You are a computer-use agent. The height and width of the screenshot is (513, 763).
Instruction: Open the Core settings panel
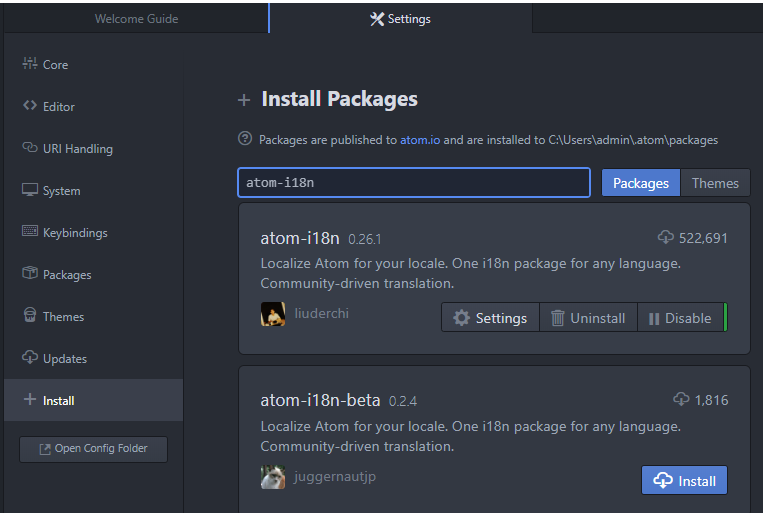coord(93,64)
